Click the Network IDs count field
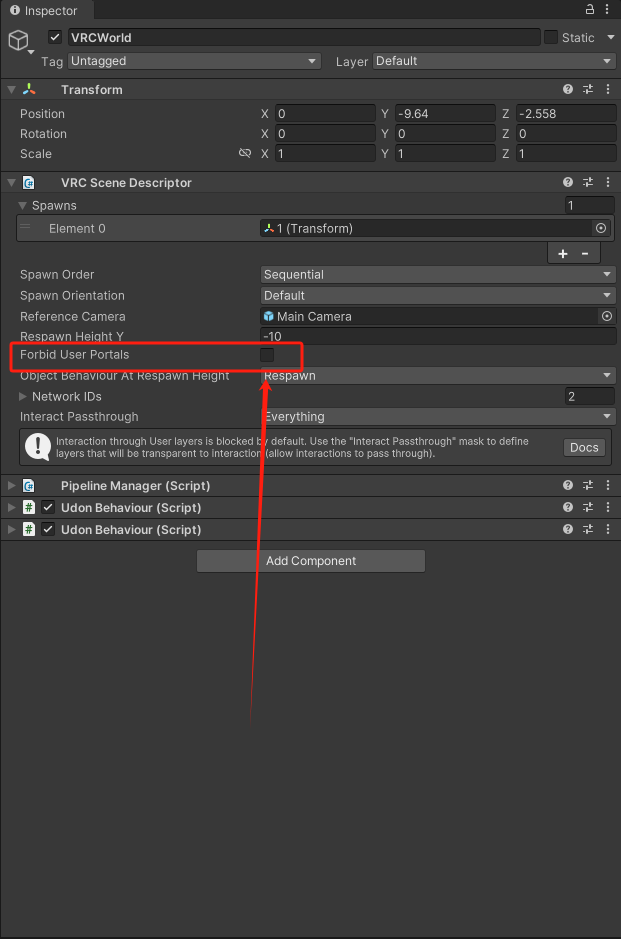Screen dimensions: 621x939 point(590,396)
